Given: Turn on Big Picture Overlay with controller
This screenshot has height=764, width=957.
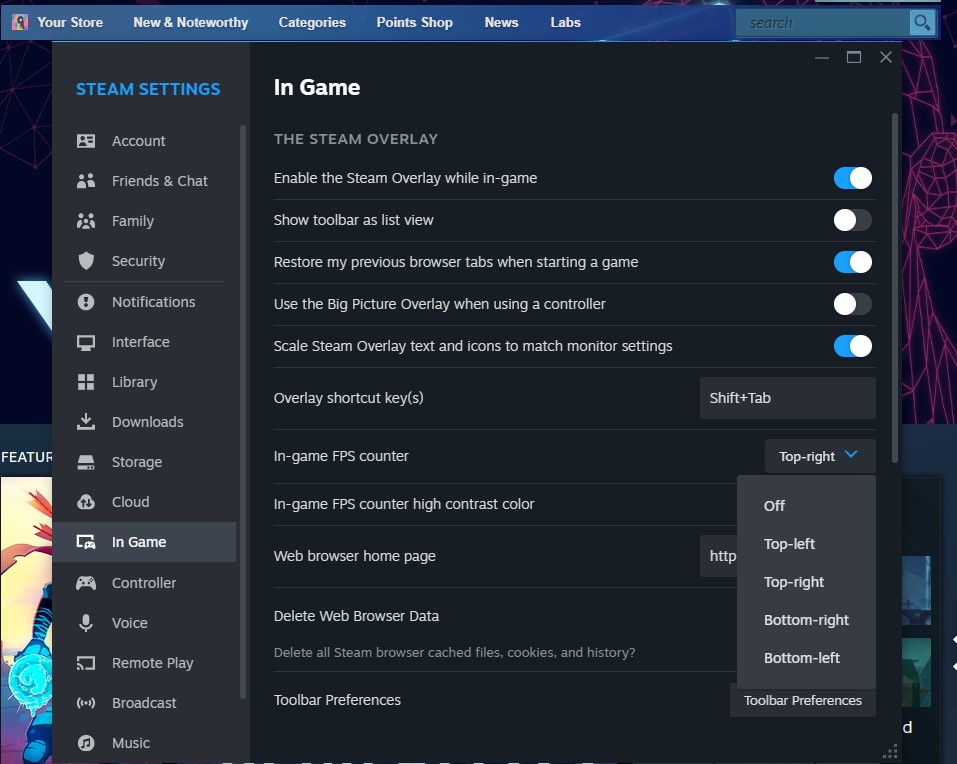Looking at the screenshot, I should [x=853, y=304].
